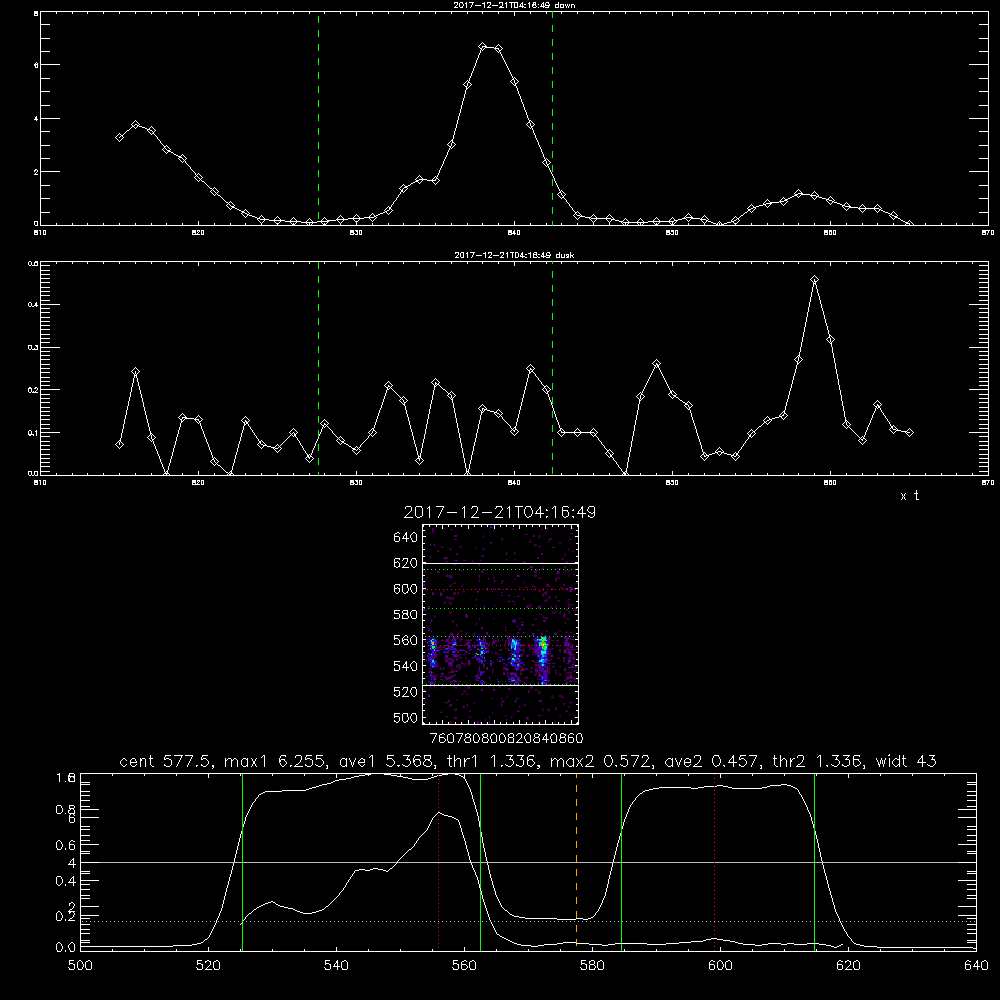Click the orange dashed center line in bottom plot

pos(577,861)
